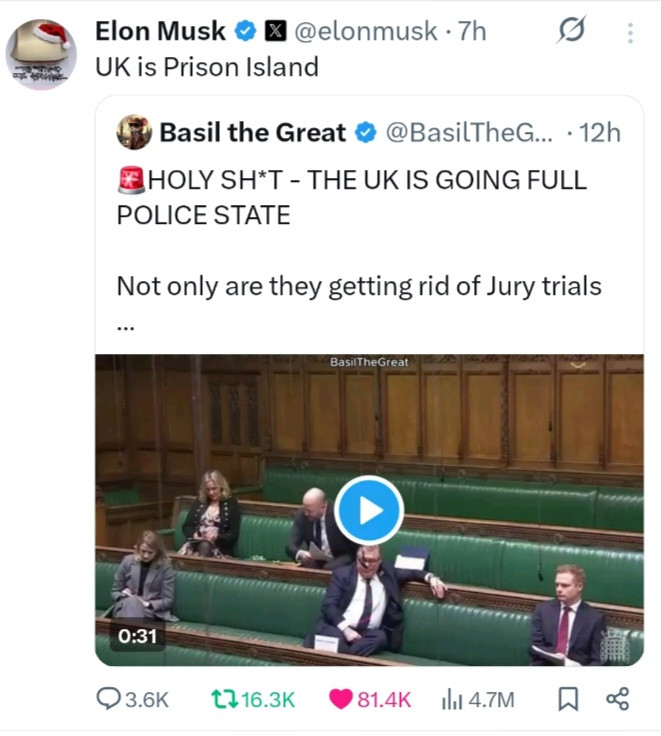Click the Grok slashed-circle icon
661x736 pixels.
[x=572, y=32]
